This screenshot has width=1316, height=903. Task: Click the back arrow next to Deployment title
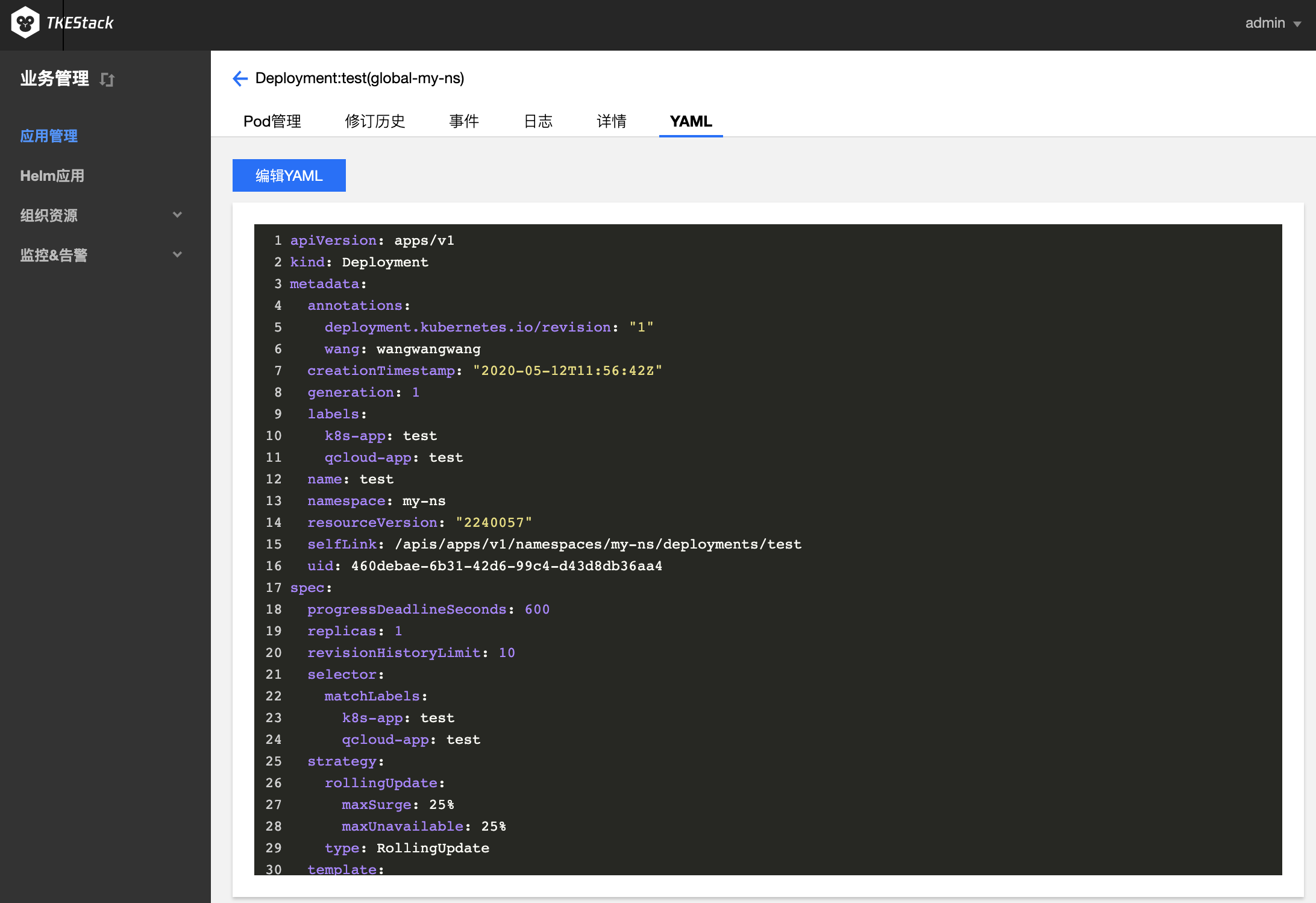(240, 78)
